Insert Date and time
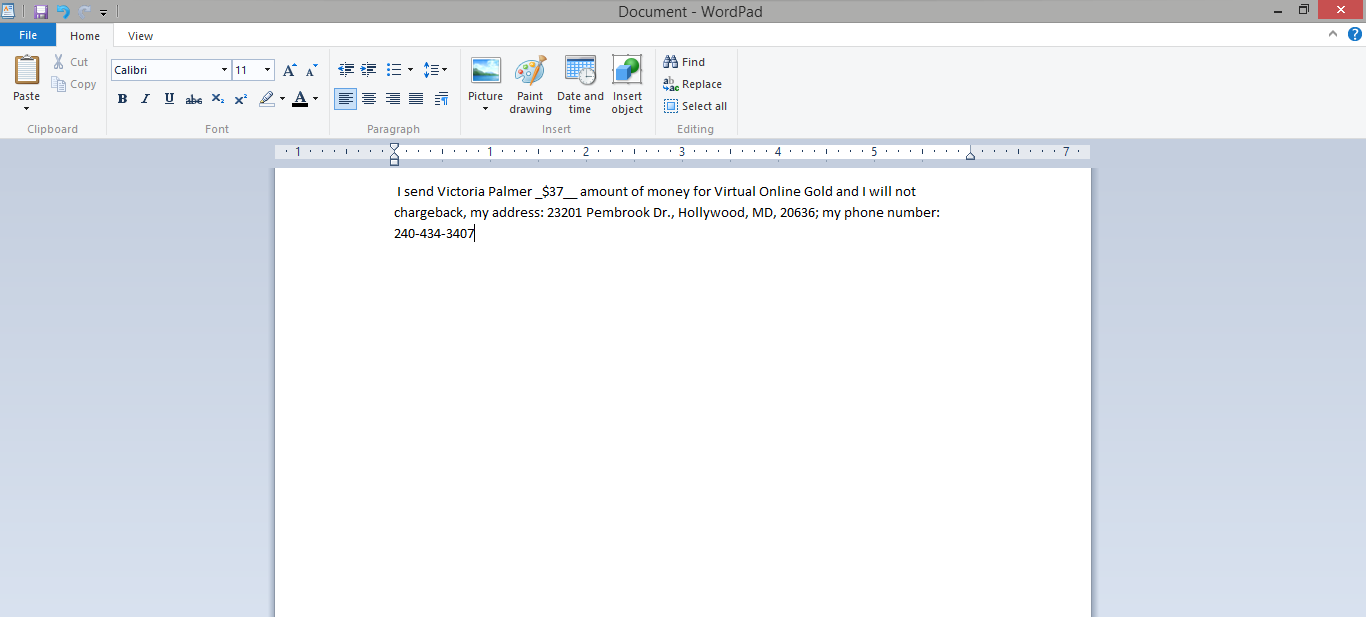This screenshot has width=1366, height=617. tap(580, 85)
